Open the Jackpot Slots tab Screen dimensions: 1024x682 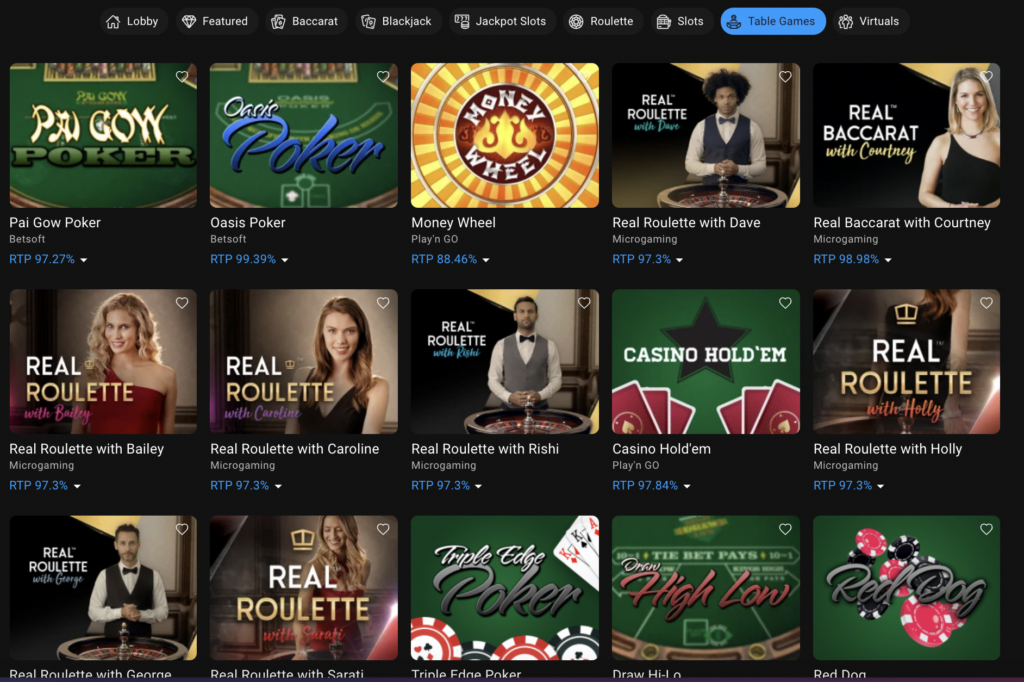point(501,22)
